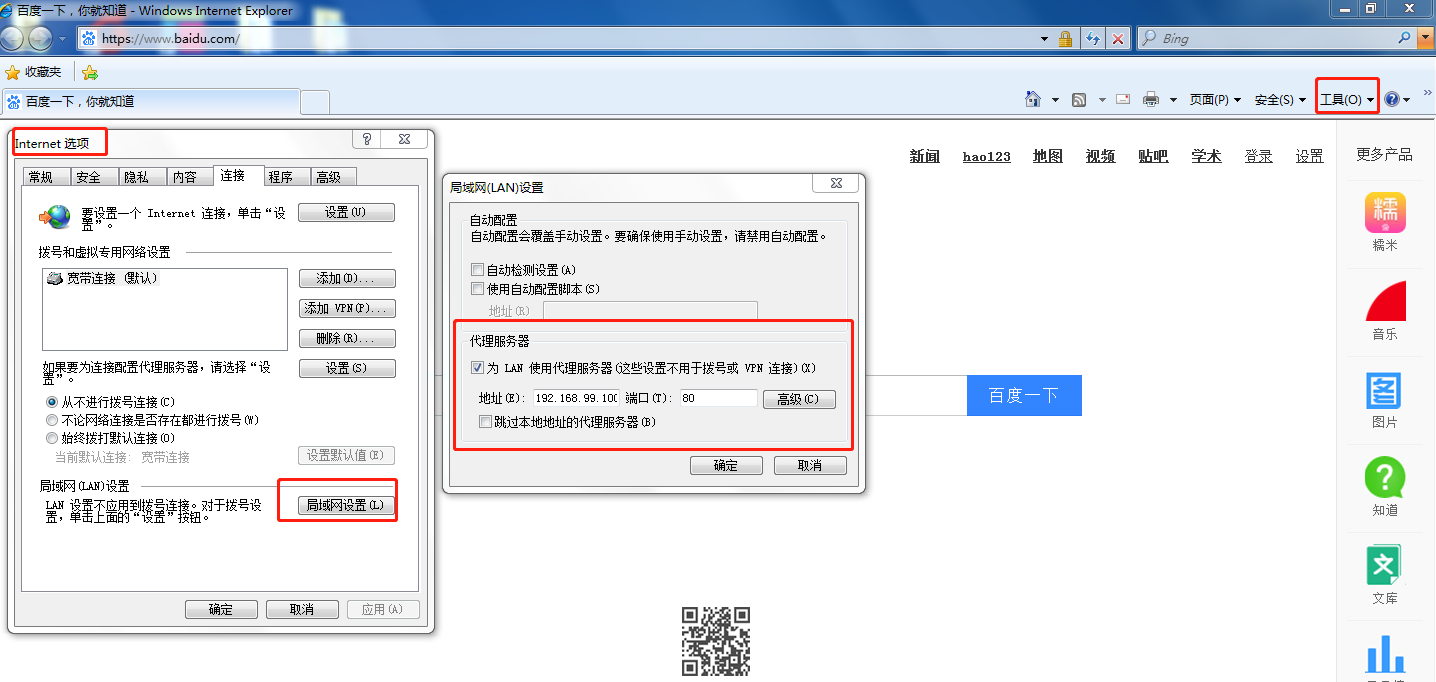Switch to the 高级 tab in Internet 选项
Viewport: 1436px width, 682px height.
[333, 176]
